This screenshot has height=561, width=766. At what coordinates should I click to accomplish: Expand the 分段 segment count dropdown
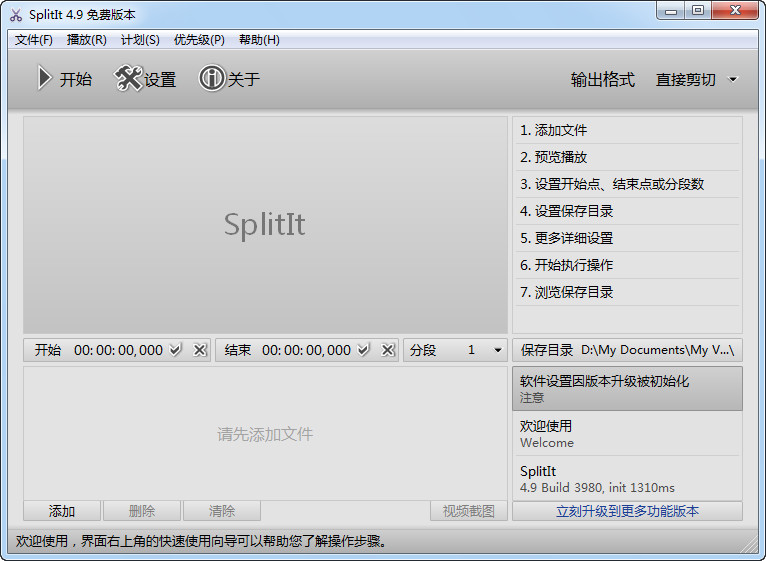pos(498,350)
